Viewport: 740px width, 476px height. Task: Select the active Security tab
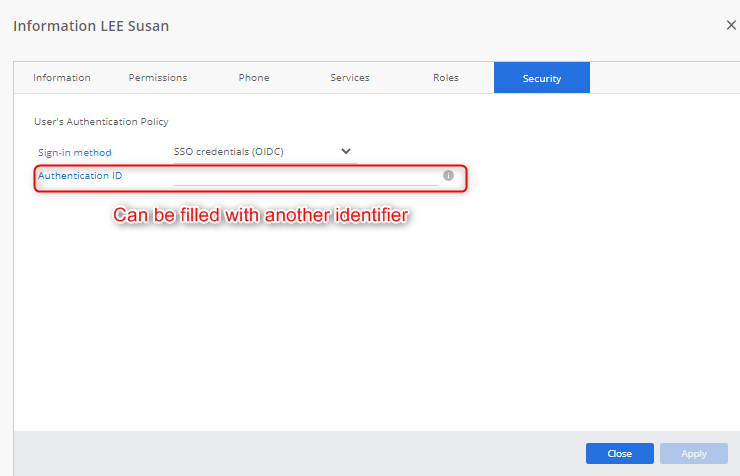tap(542, 78)
